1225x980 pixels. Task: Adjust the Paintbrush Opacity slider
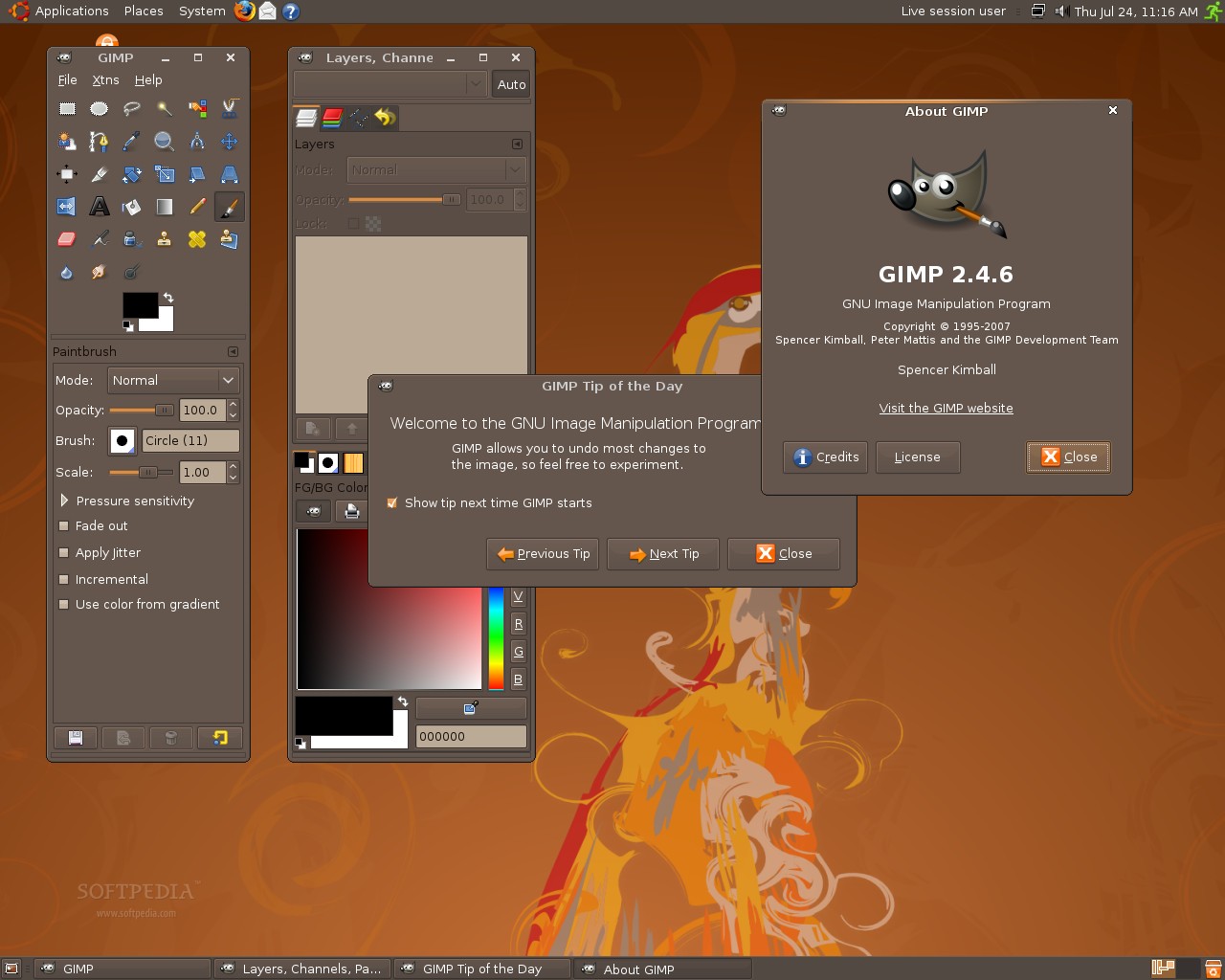point(143,410)
